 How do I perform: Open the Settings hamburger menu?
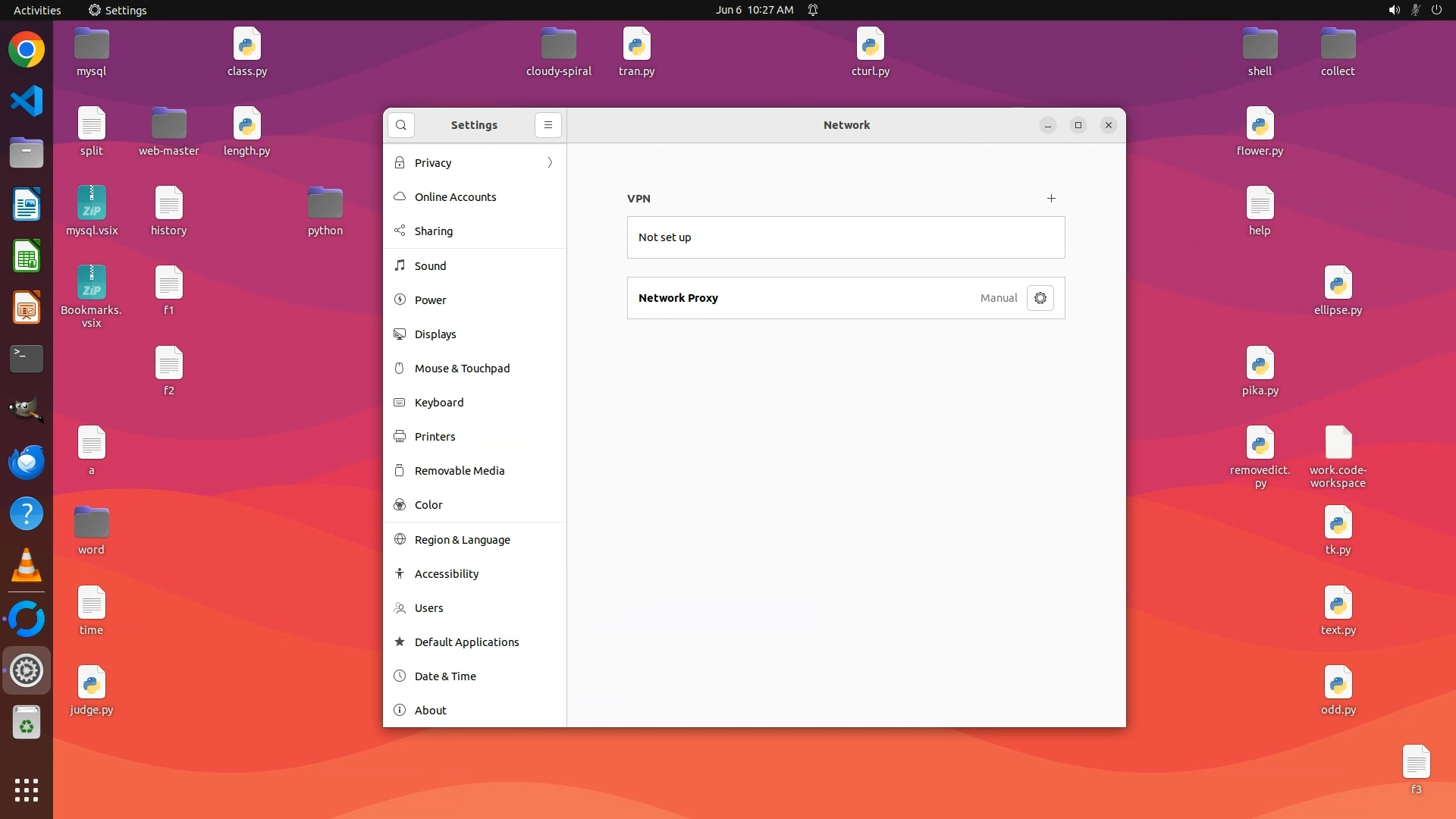click(x=548, y=125)
